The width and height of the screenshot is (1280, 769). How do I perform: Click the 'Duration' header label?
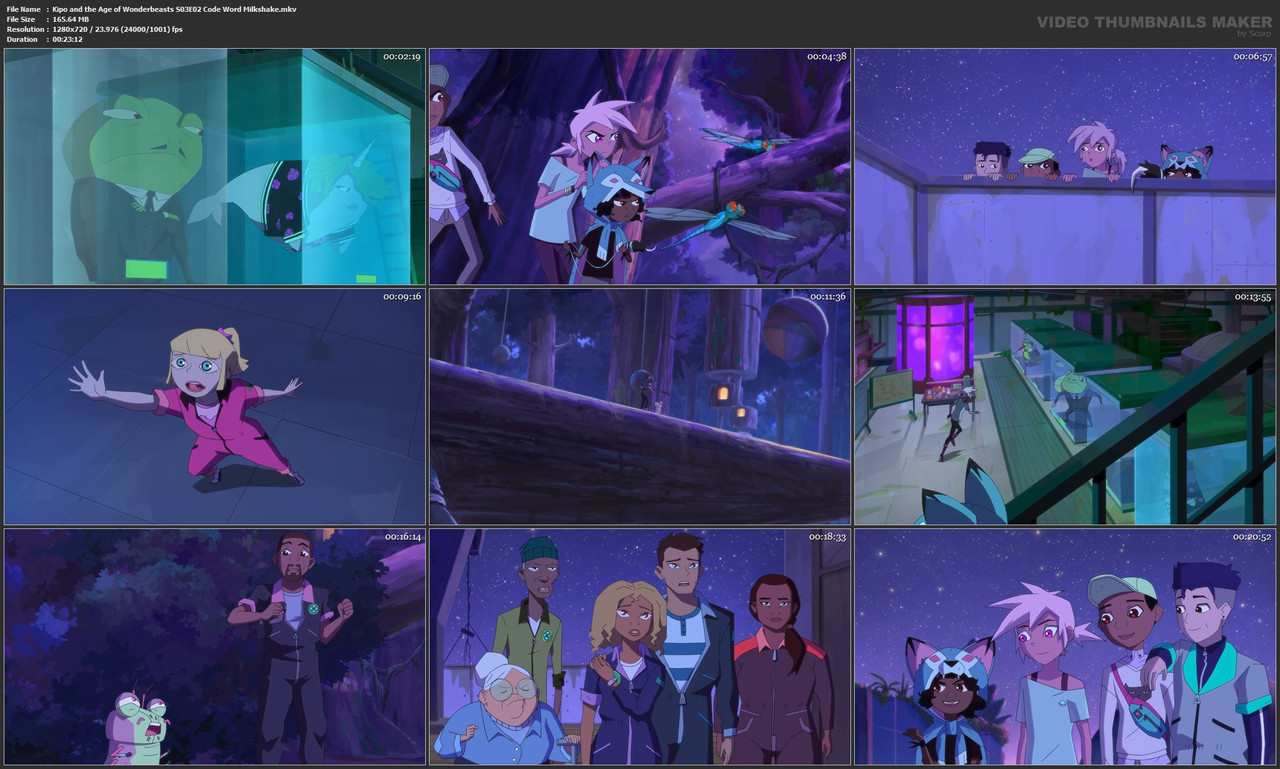tap(21, 39)
